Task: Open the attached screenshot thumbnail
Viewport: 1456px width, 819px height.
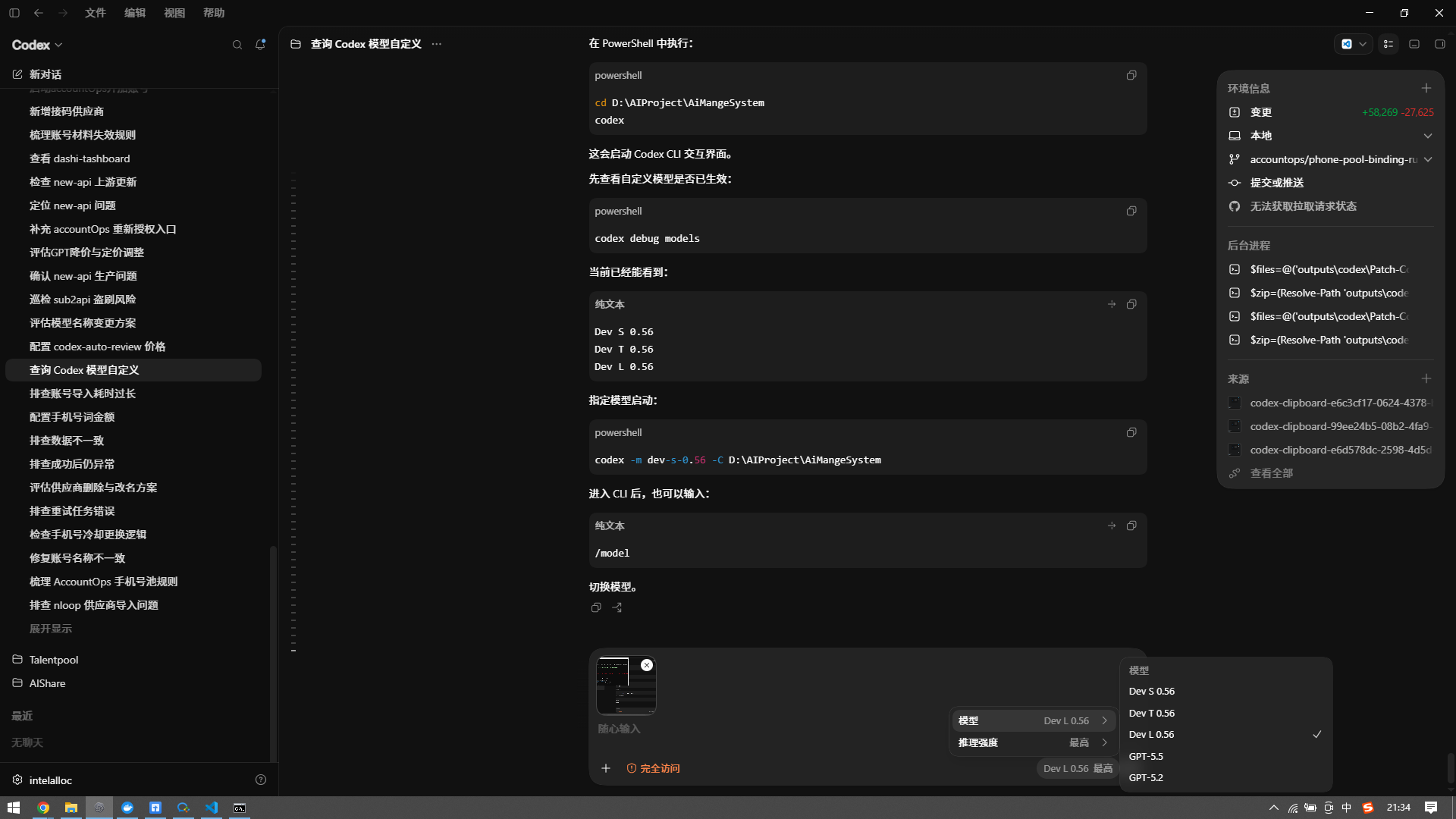Action: pyautogui.click(x=626, y=686)
